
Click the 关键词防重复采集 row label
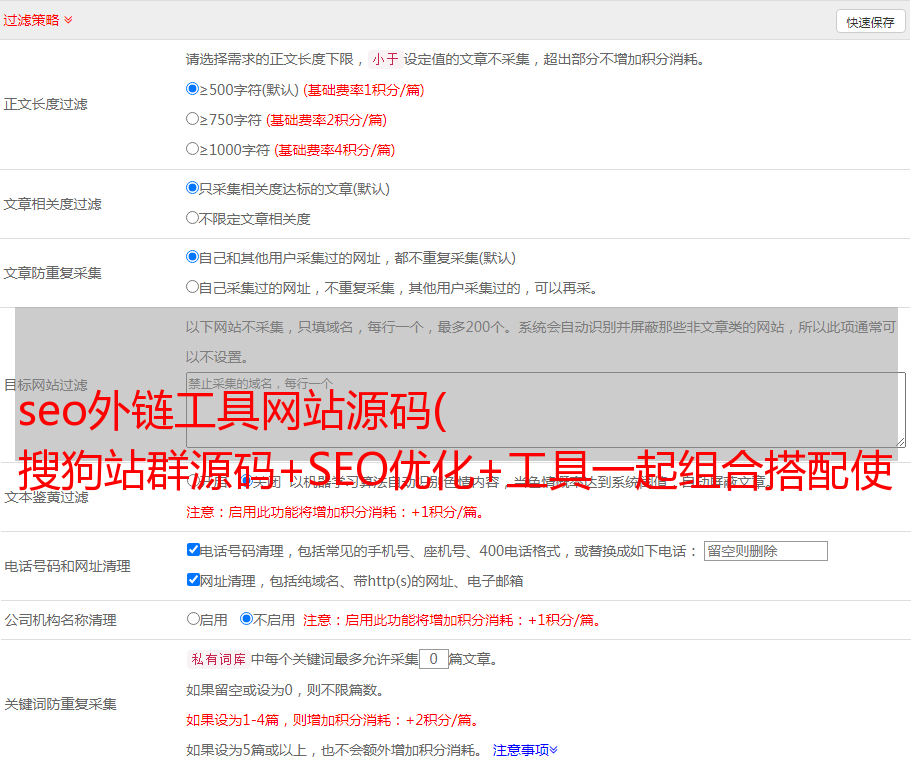click(60, 704)
